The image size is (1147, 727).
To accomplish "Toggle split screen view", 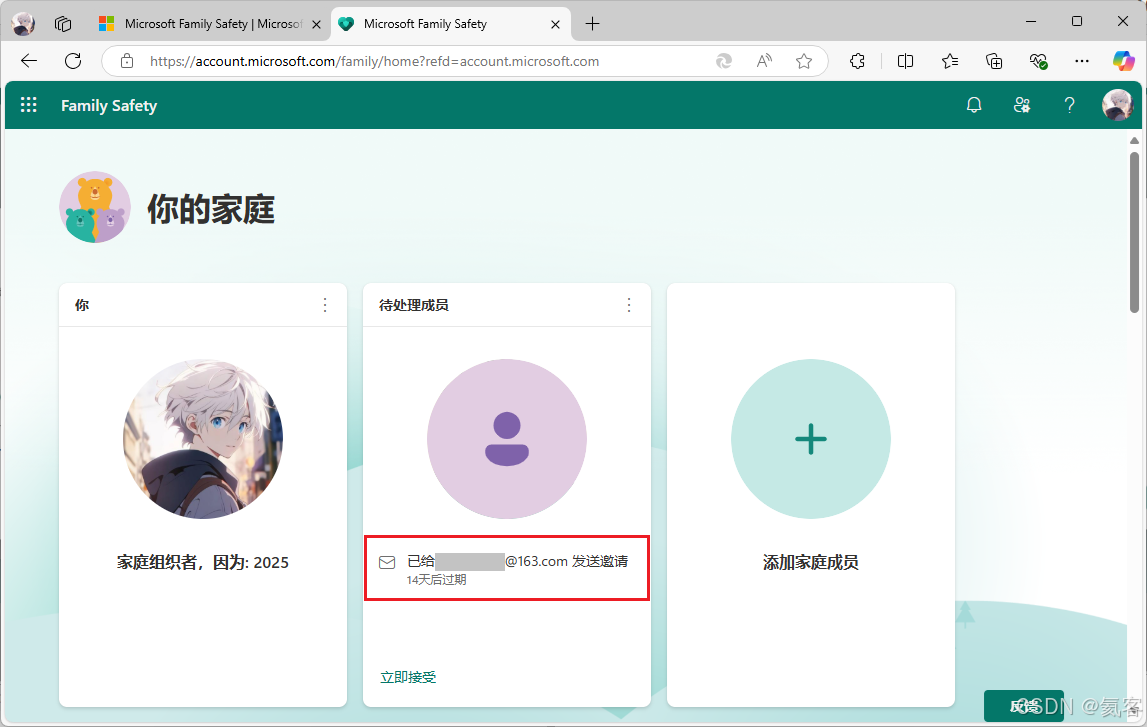I will click(x=905, y=61).
